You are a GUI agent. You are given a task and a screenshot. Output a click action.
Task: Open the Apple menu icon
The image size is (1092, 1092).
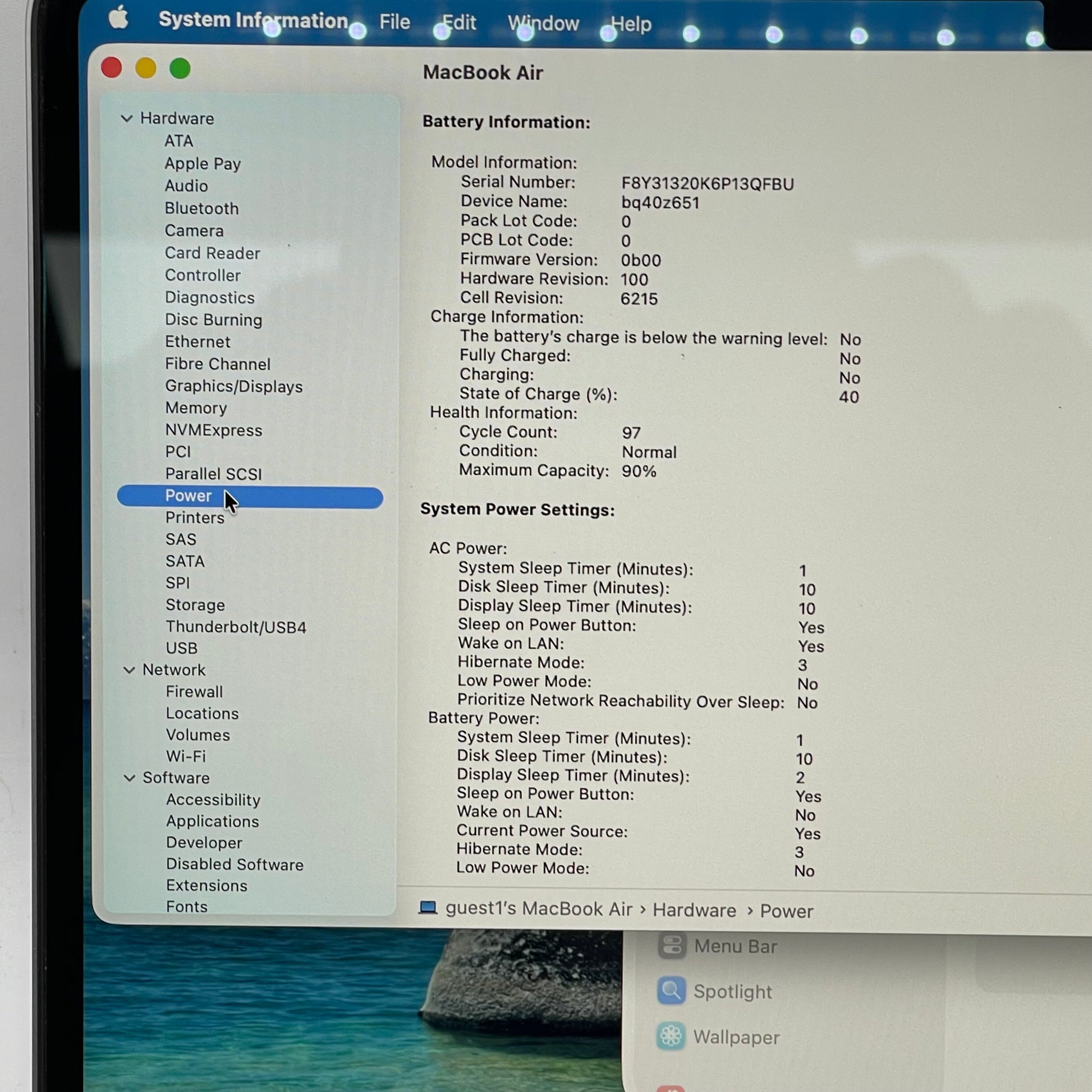pyautogui.click(x=119, y=17)
